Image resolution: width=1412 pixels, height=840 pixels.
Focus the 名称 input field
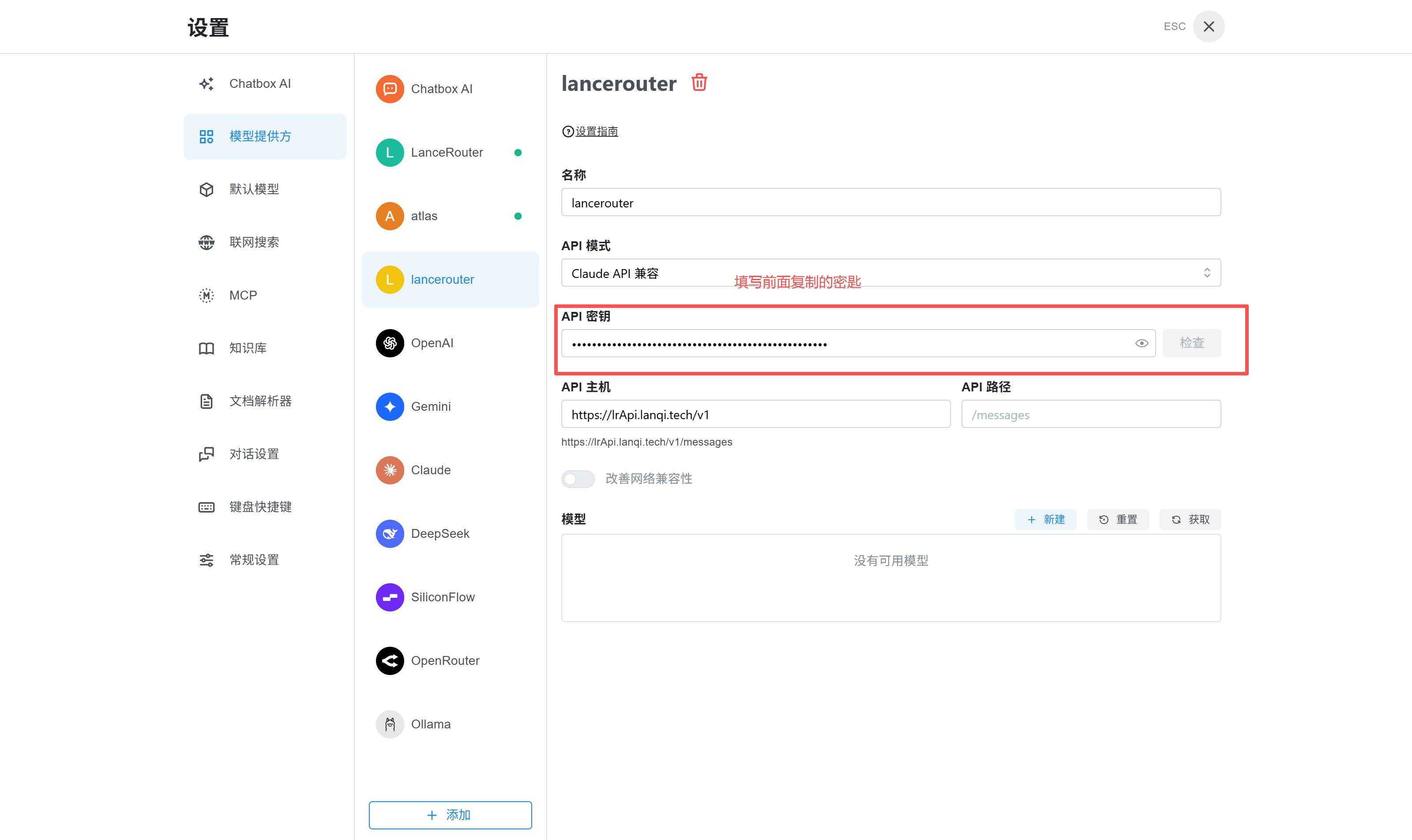pyautogui.click(x=890, y=202)
